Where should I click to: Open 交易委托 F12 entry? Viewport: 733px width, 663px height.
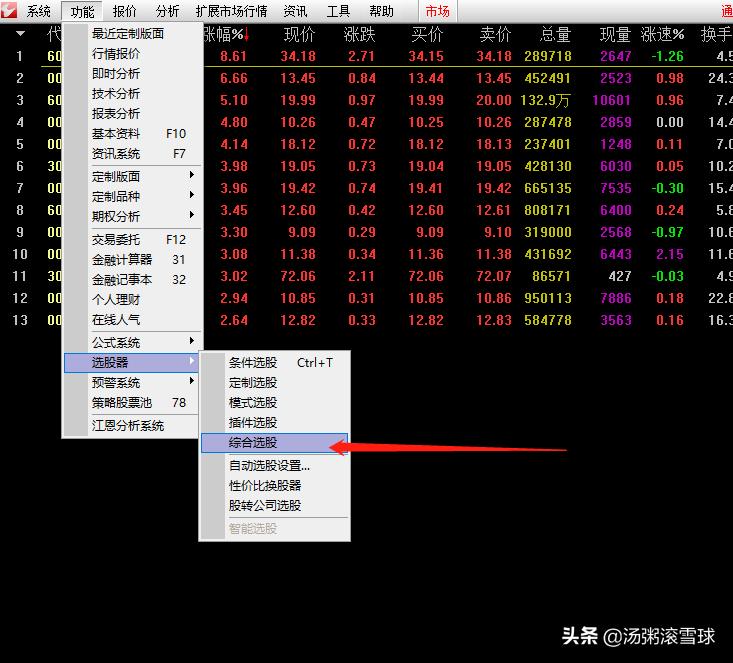[x=131, y=239]
